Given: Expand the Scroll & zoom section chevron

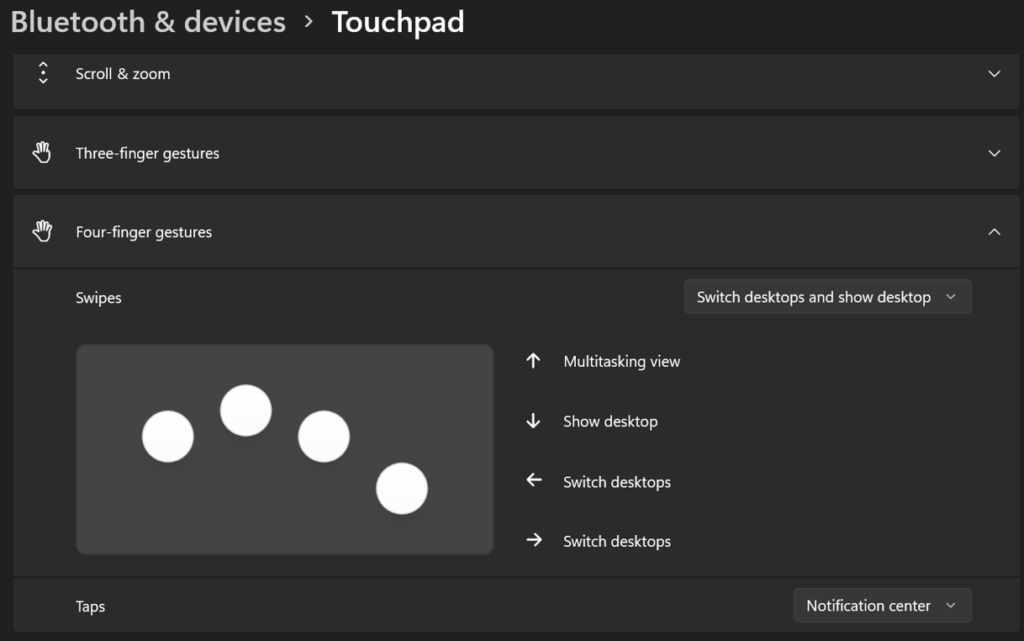Looking at the screenshot, I should pos(994,74).
